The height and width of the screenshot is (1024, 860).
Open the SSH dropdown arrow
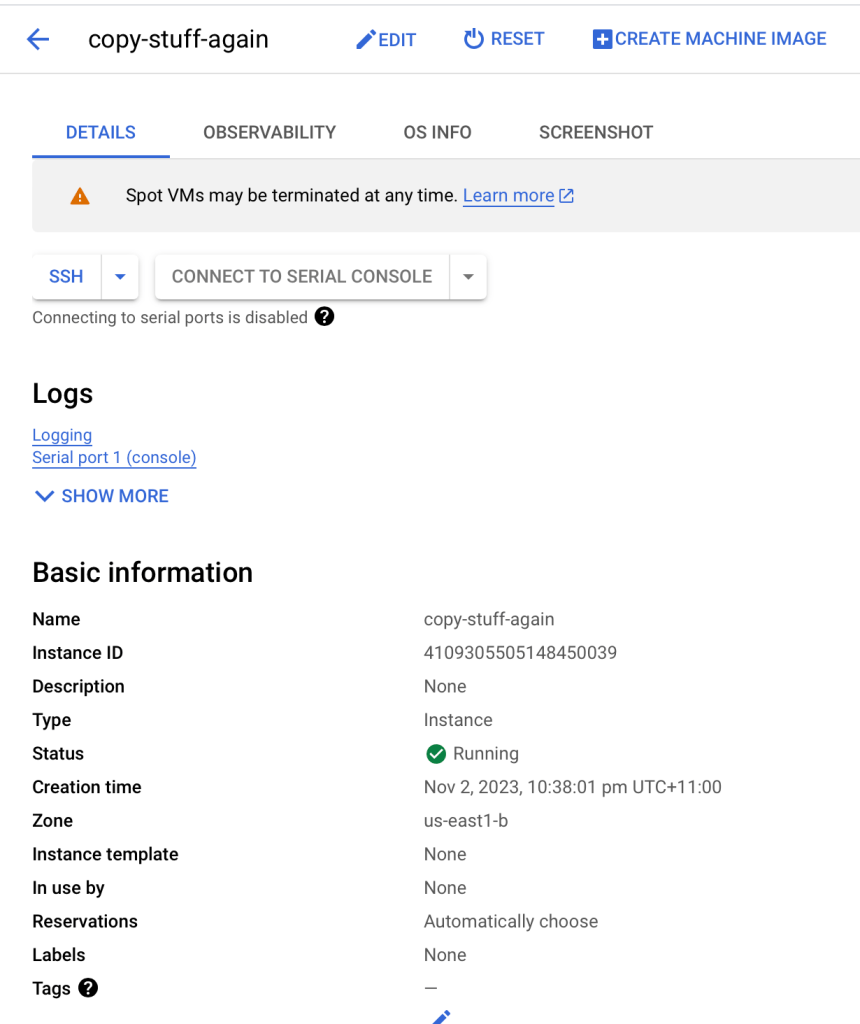coord(120,277)
